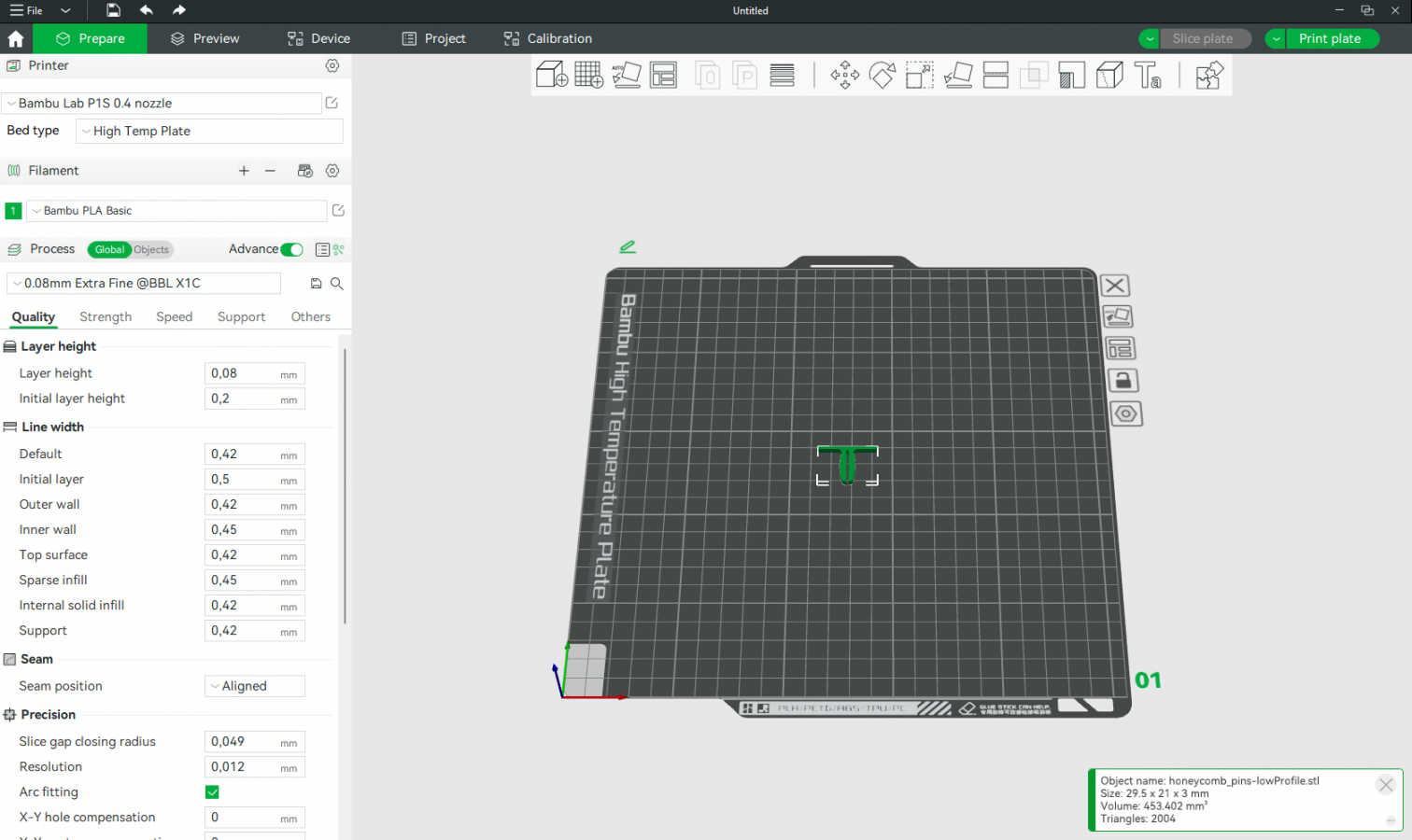The width and height of the screenshot is (1412, 840).
Task: Select the Seam painting tool
Action: pyautogui.click(x=1109, y=75)
